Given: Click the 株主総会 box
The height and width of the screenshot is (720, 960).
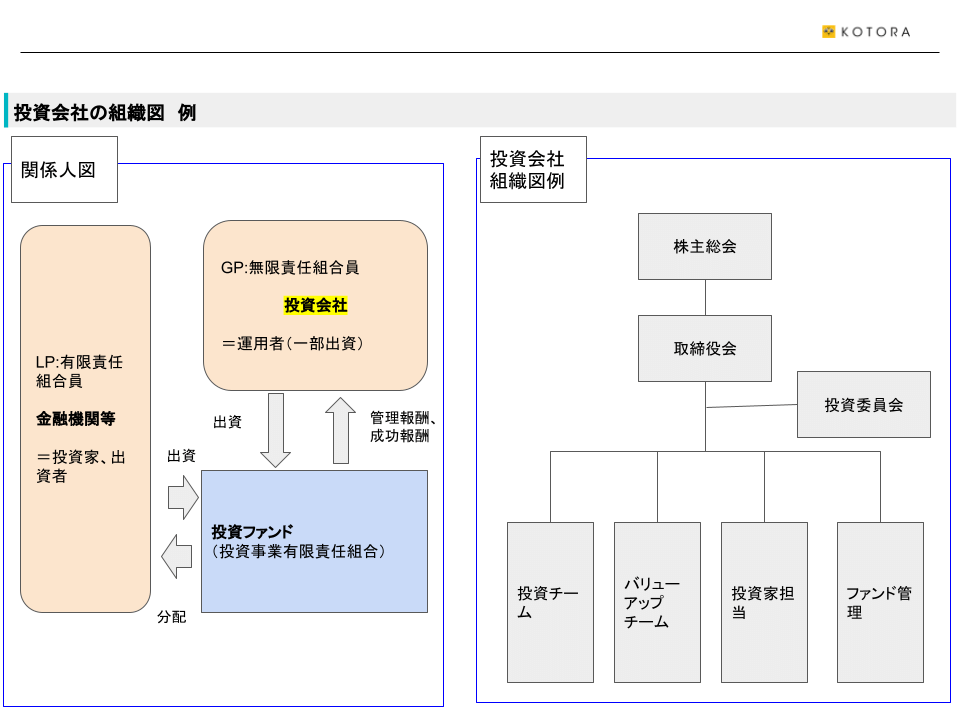Looking at the screenshot, I should coord(705,247).
